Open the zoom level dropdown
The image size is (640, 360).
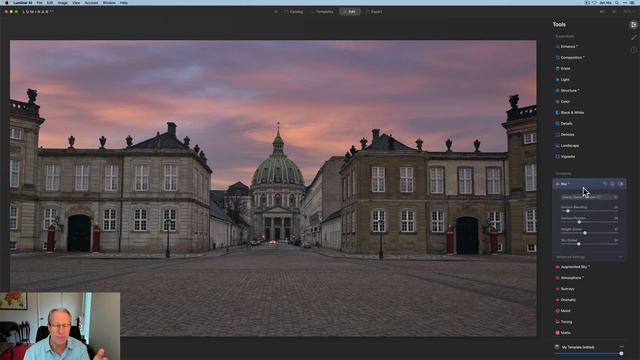point(629,12)
